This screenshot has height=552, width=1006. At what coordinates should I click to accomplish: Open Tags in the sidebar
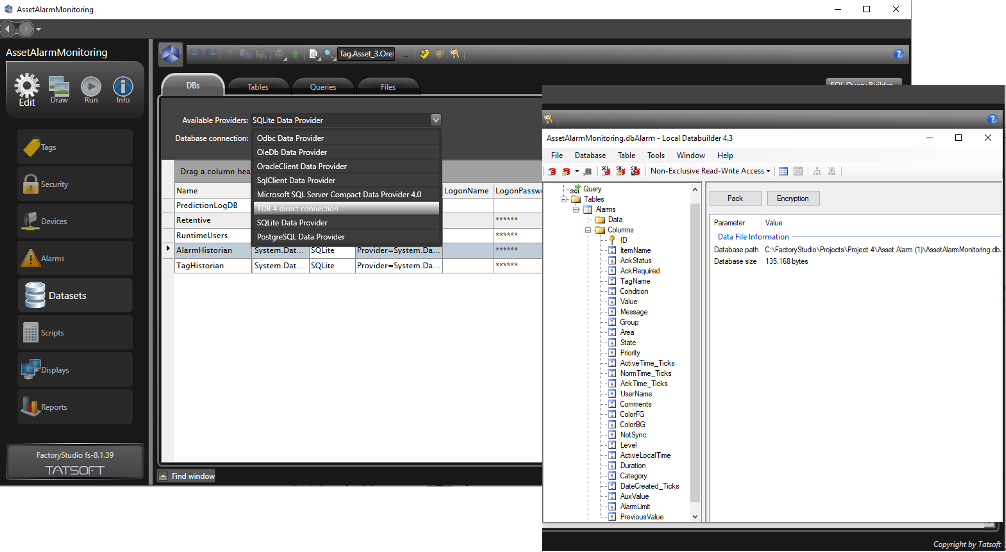(x=74, y=147)
